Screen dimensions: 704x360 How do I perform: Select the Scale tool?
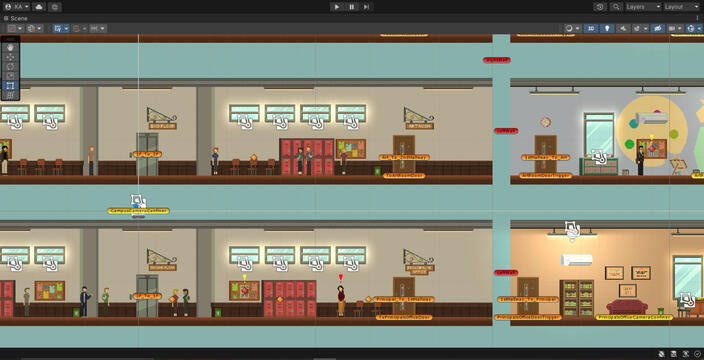(x=11, y=76)
